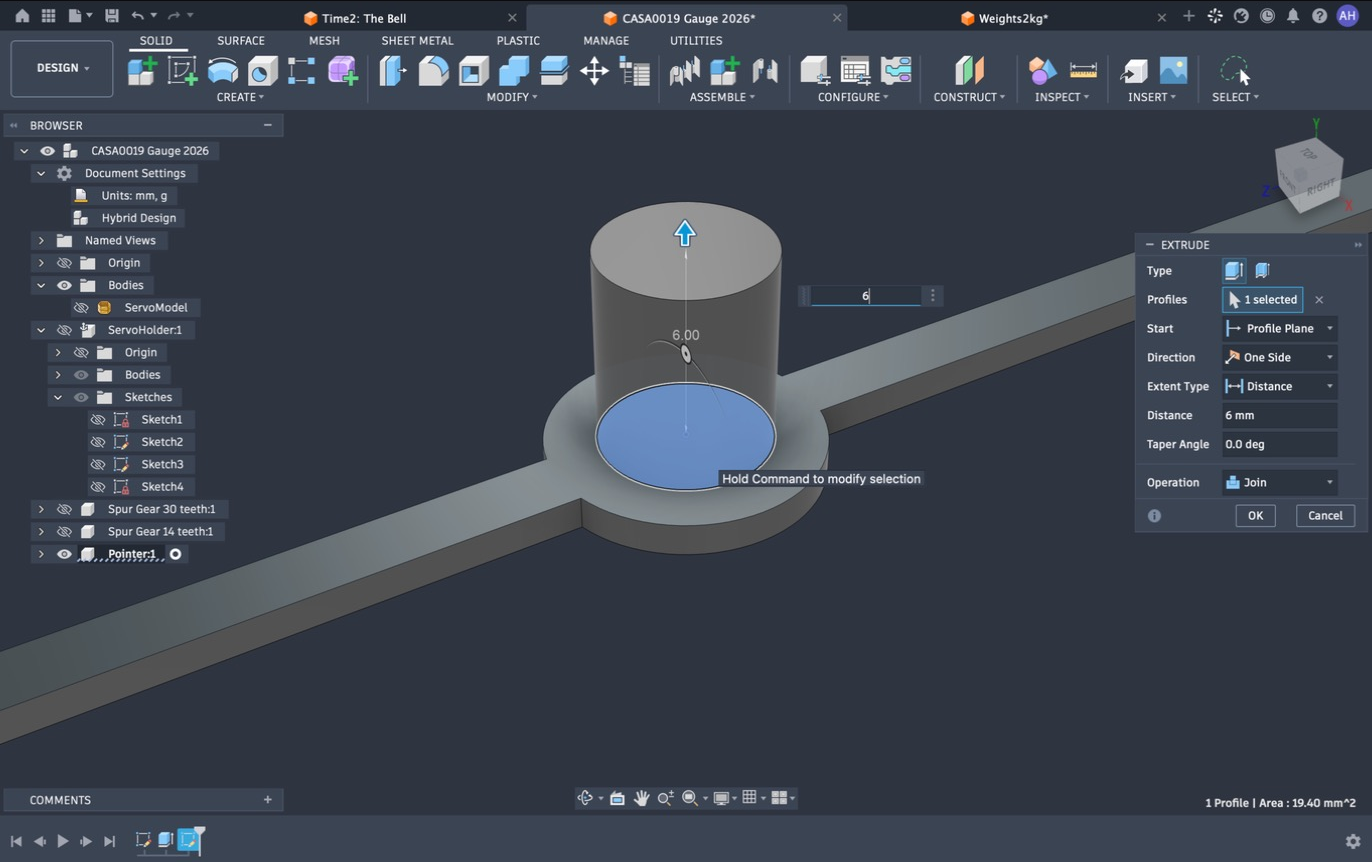
Task: Open the Data Panel grid icon
Action: pos(48,16)
